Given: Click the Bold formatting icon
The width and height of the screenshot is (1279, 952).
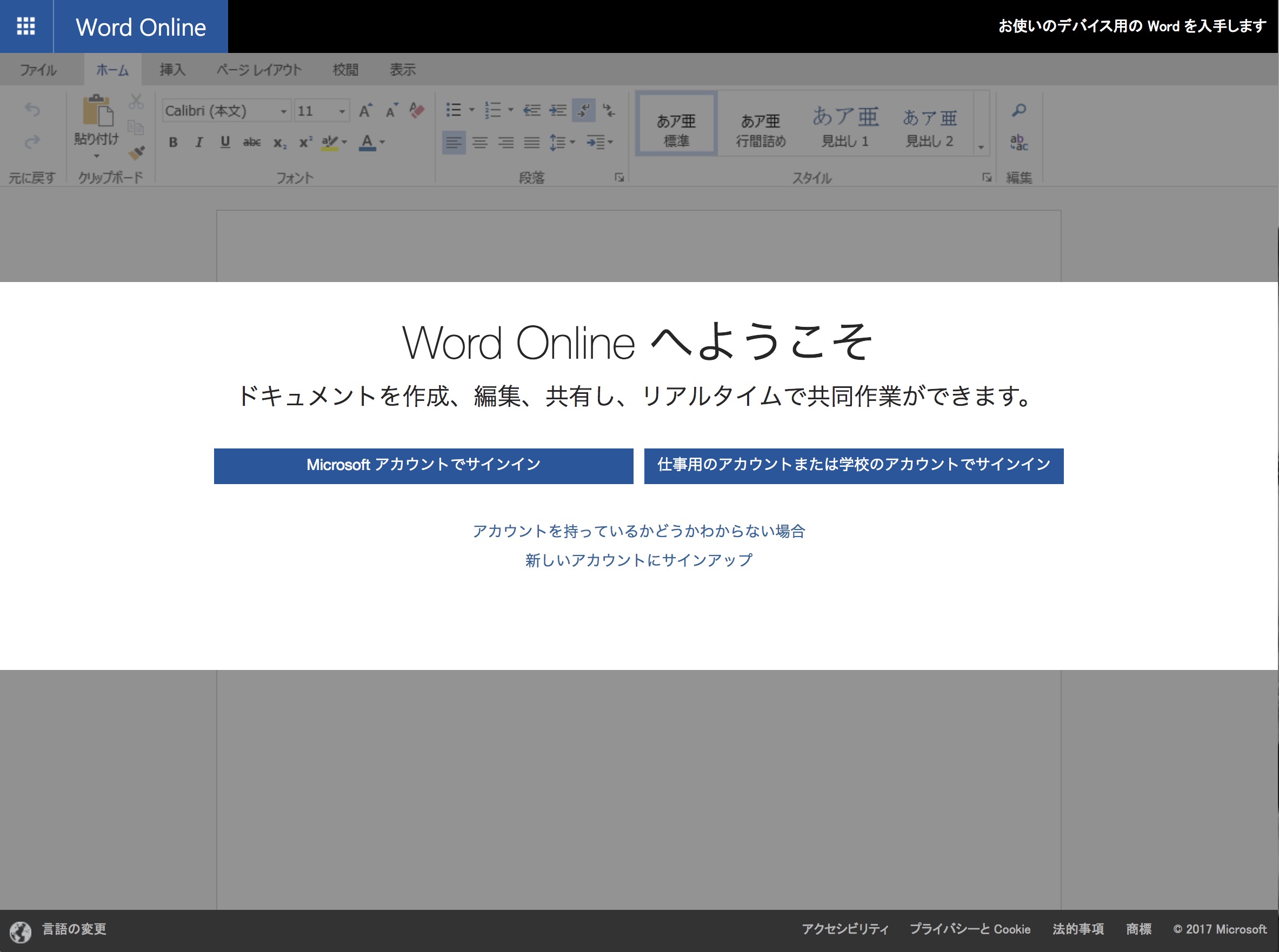Looking at the screenshot, I should click(x=173, y=144).
